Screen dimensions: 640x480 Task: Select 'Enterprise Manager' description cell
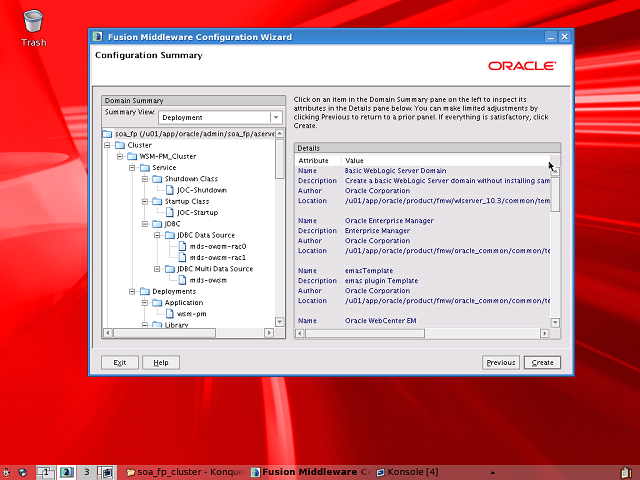click(x=447, y=231)
